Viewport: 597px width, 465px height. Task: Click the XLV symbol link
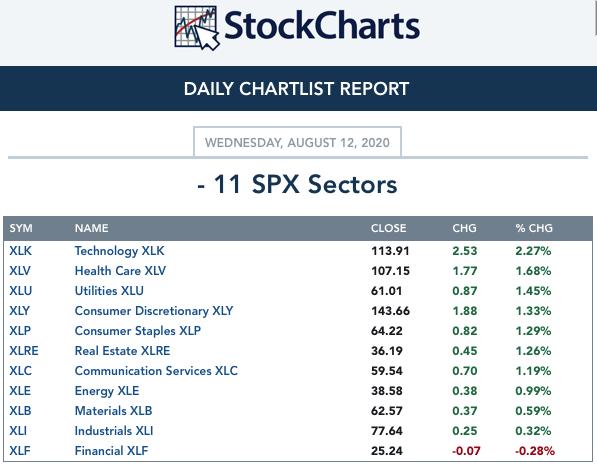[20, 271]
